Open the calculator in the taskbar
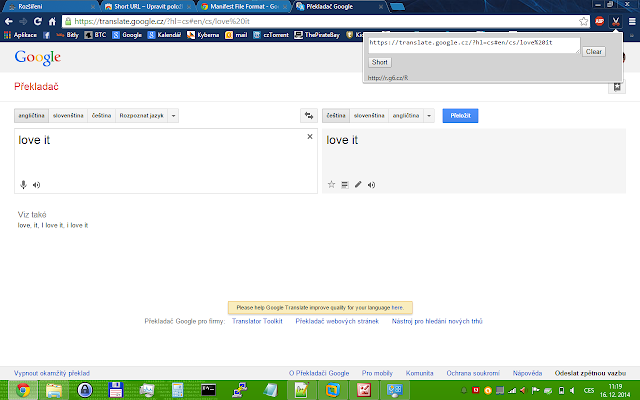This screenshot has height=400, width=640. point(178,390)
